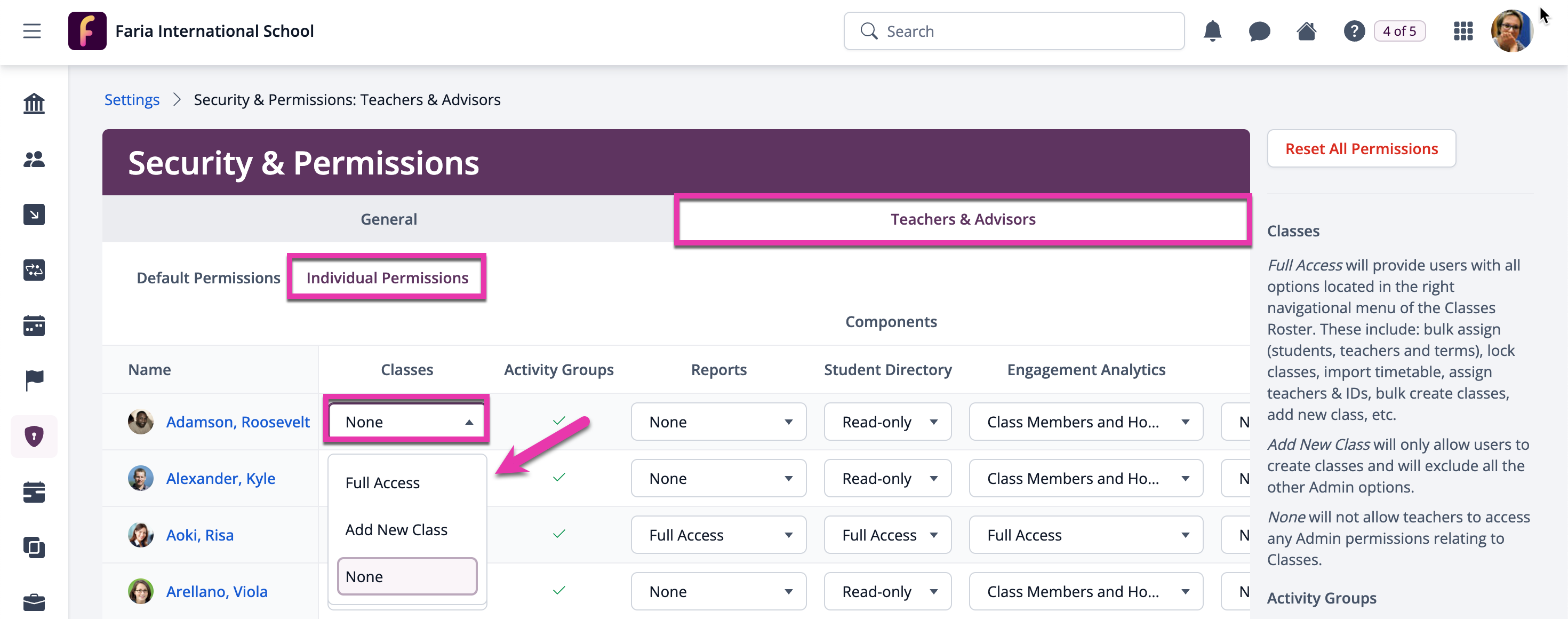Screen dimensions: 1568x619
Task: Choose Full Access in Classes menu
Action: (x=406, y=482)
